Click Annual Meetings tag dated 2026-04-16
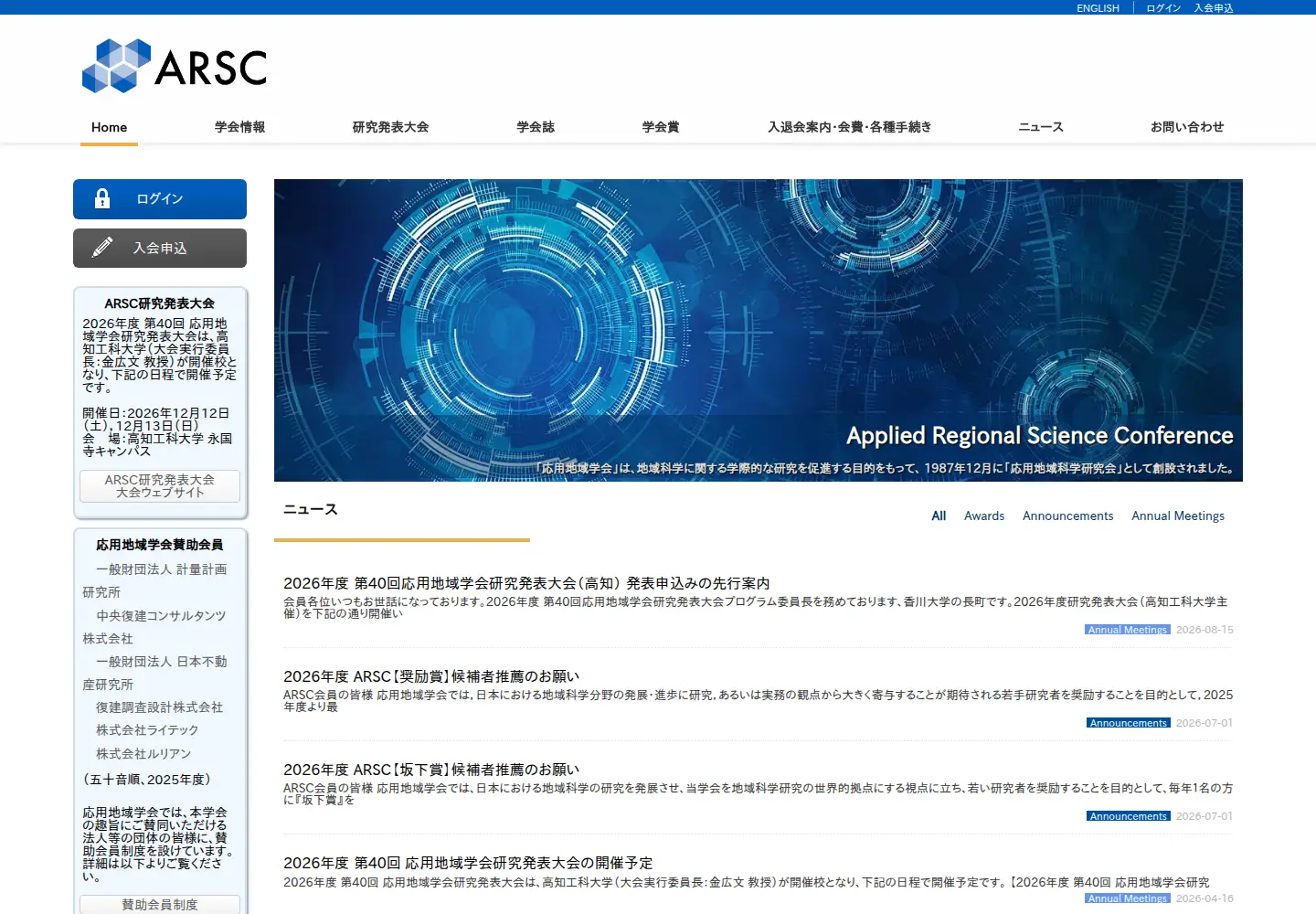 [1128, 898]
